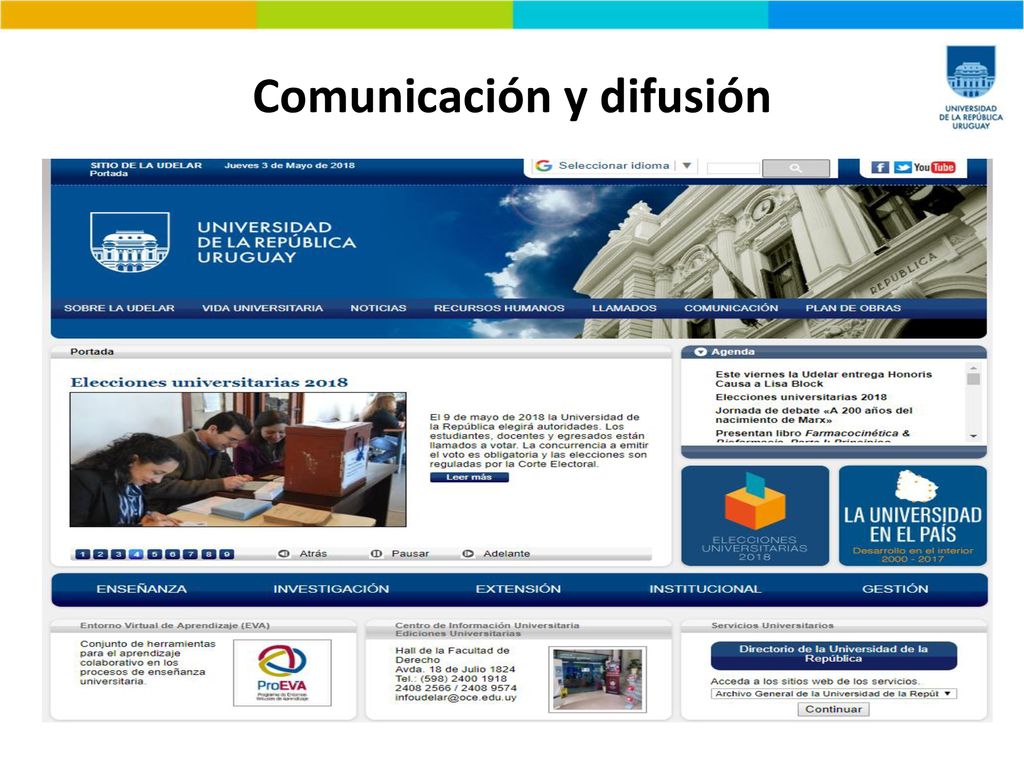Screen dimensions: 1024x768
Task: Click the infoudelar@oce.edu.uy email text
Action: point(456,697)
